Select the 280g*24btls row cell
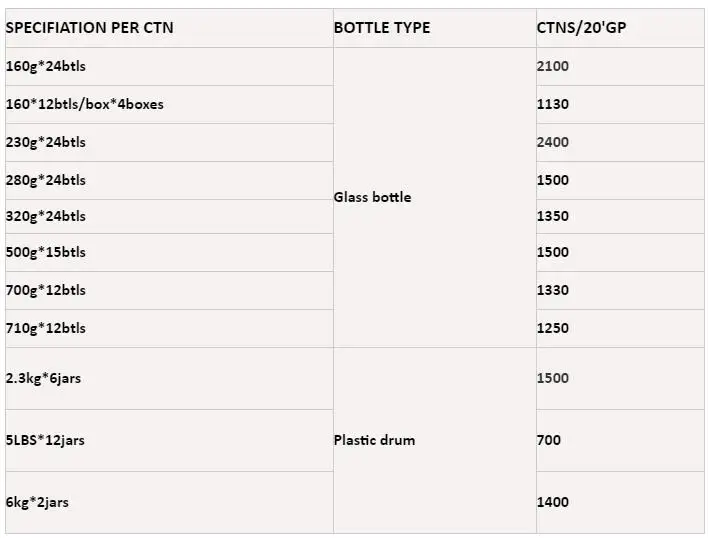Screen dimensions: 708x538 [46, 180]
